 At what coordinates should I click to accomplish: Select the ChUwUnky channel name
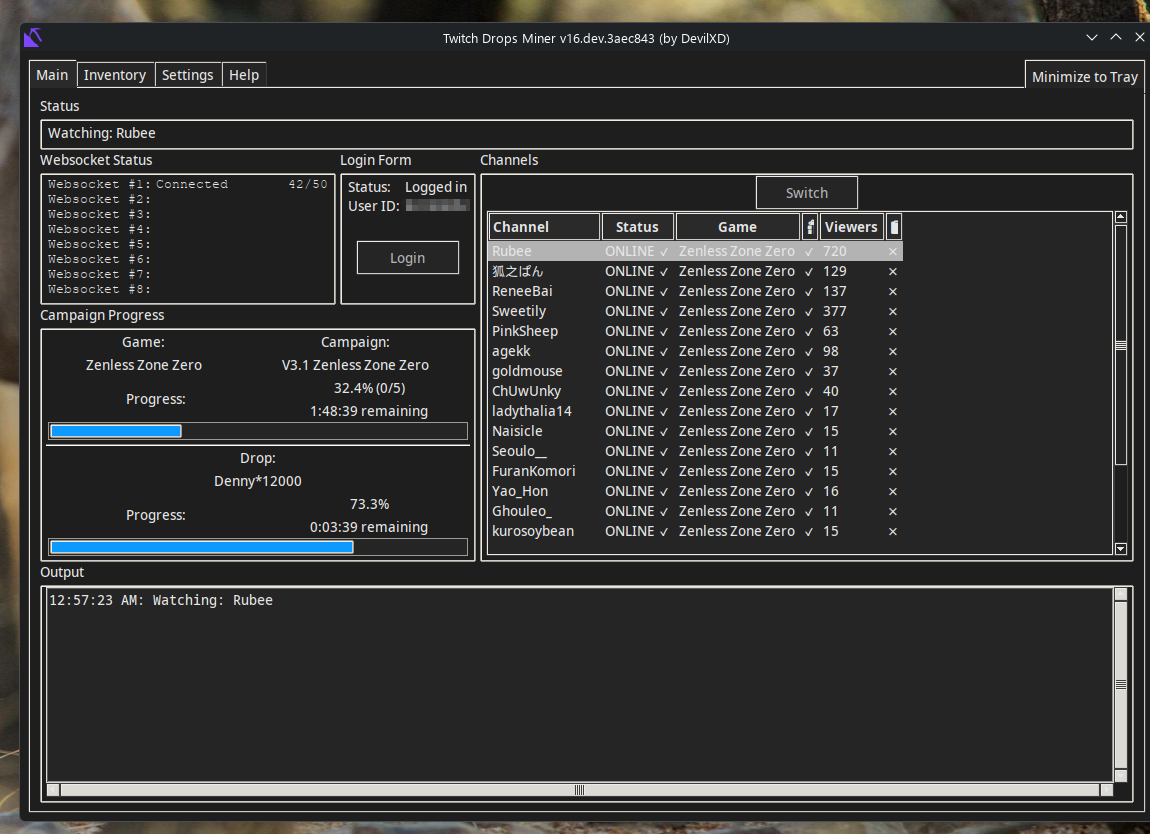point(527,392)
